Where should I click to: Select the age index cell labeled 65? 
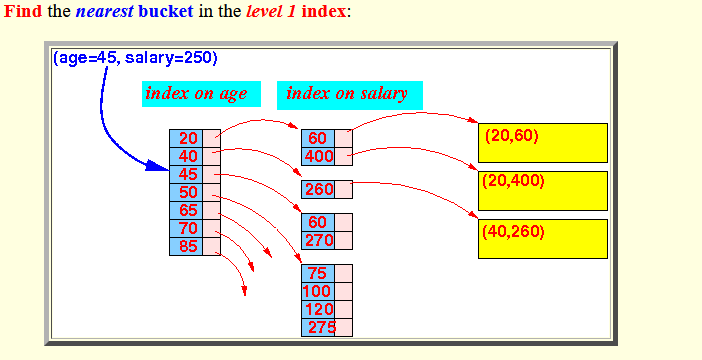[186, 210]
